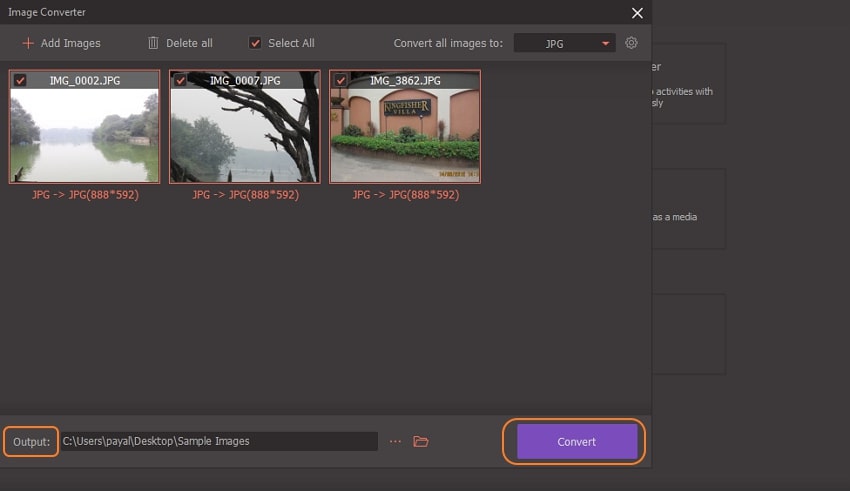Image resolution: width=850 pixels, height=491 pixels.
Task: Open conversion settings gear icon
Action: 631,43
